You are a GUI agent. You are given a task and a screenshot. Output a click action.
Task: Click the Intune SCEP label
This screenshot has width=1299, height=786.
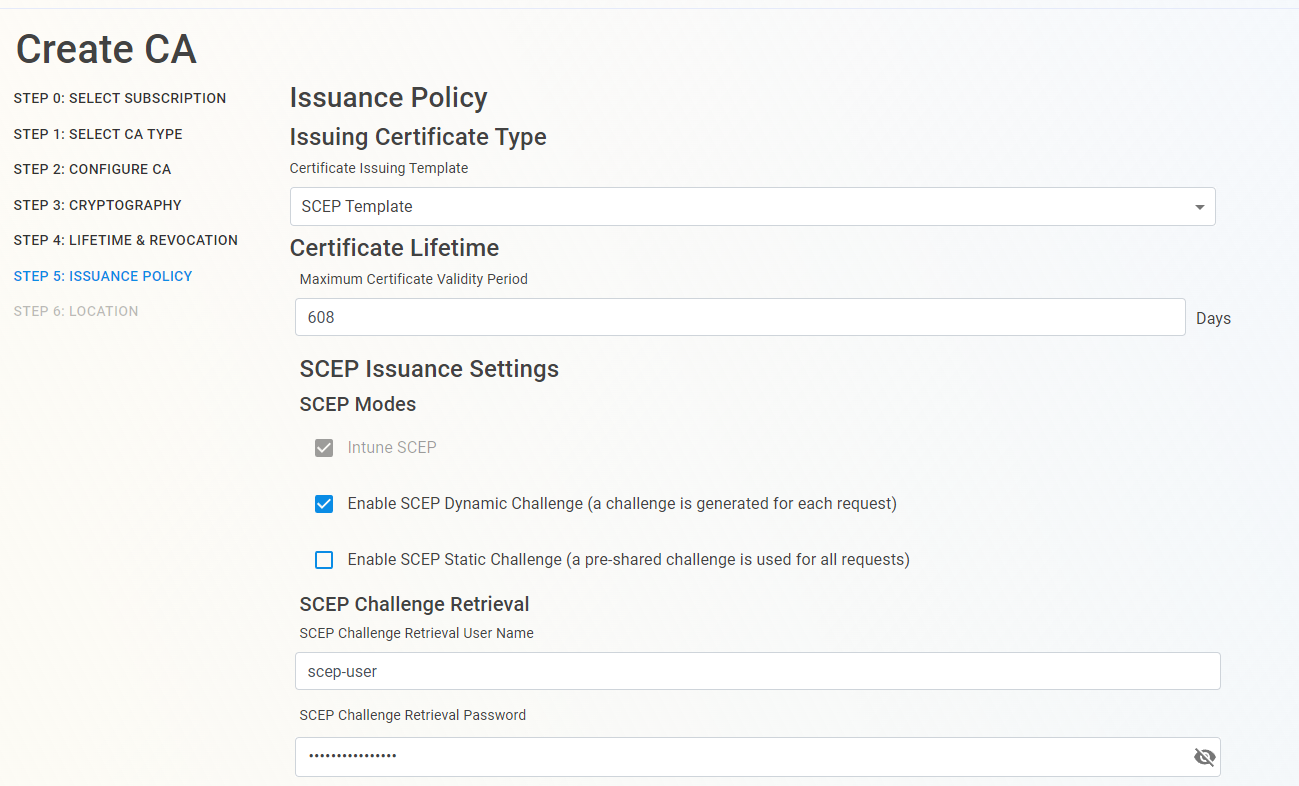click(x=392, y=448)
